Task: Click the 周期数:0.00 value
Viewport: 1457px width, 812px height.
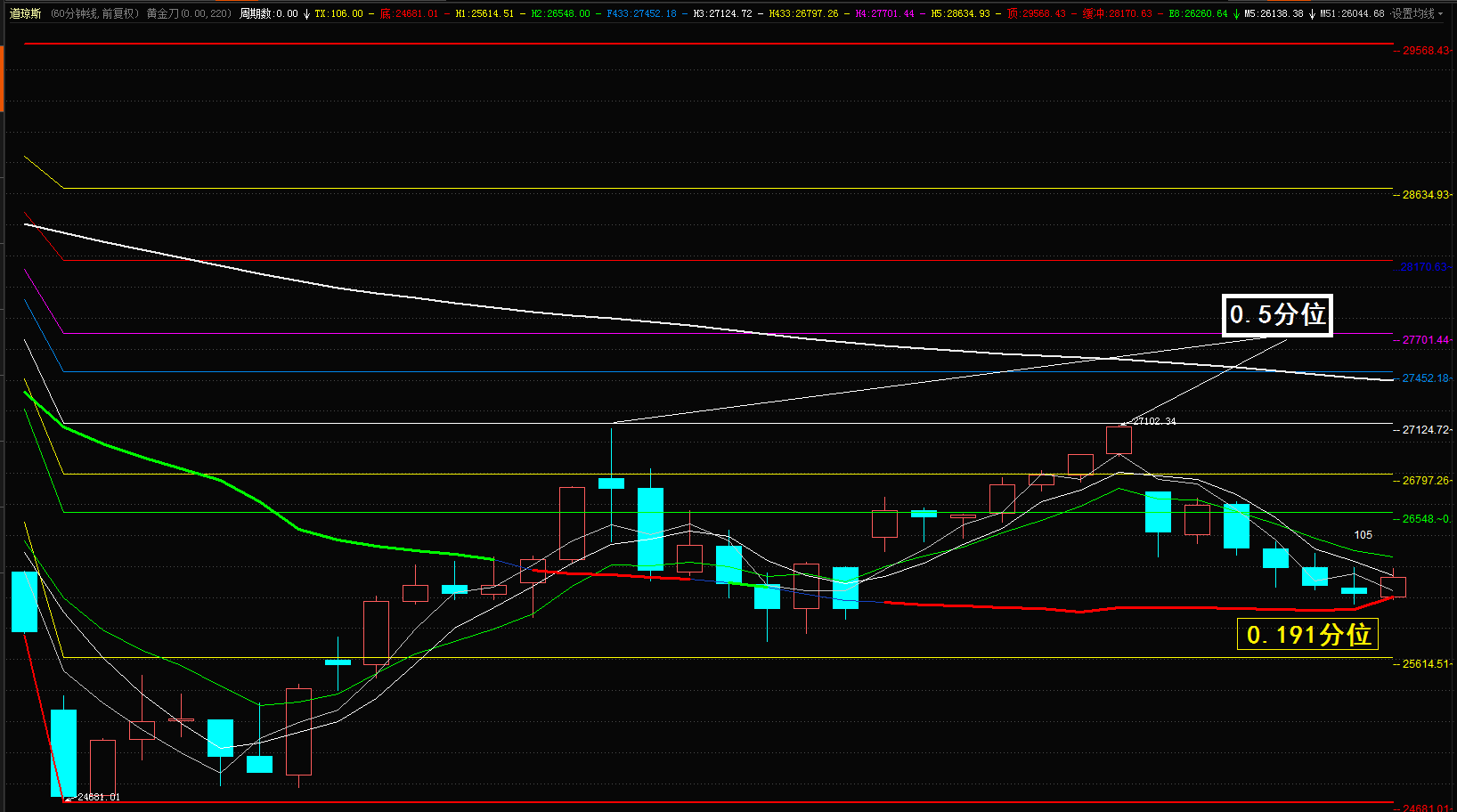Action: coord(268,13)
